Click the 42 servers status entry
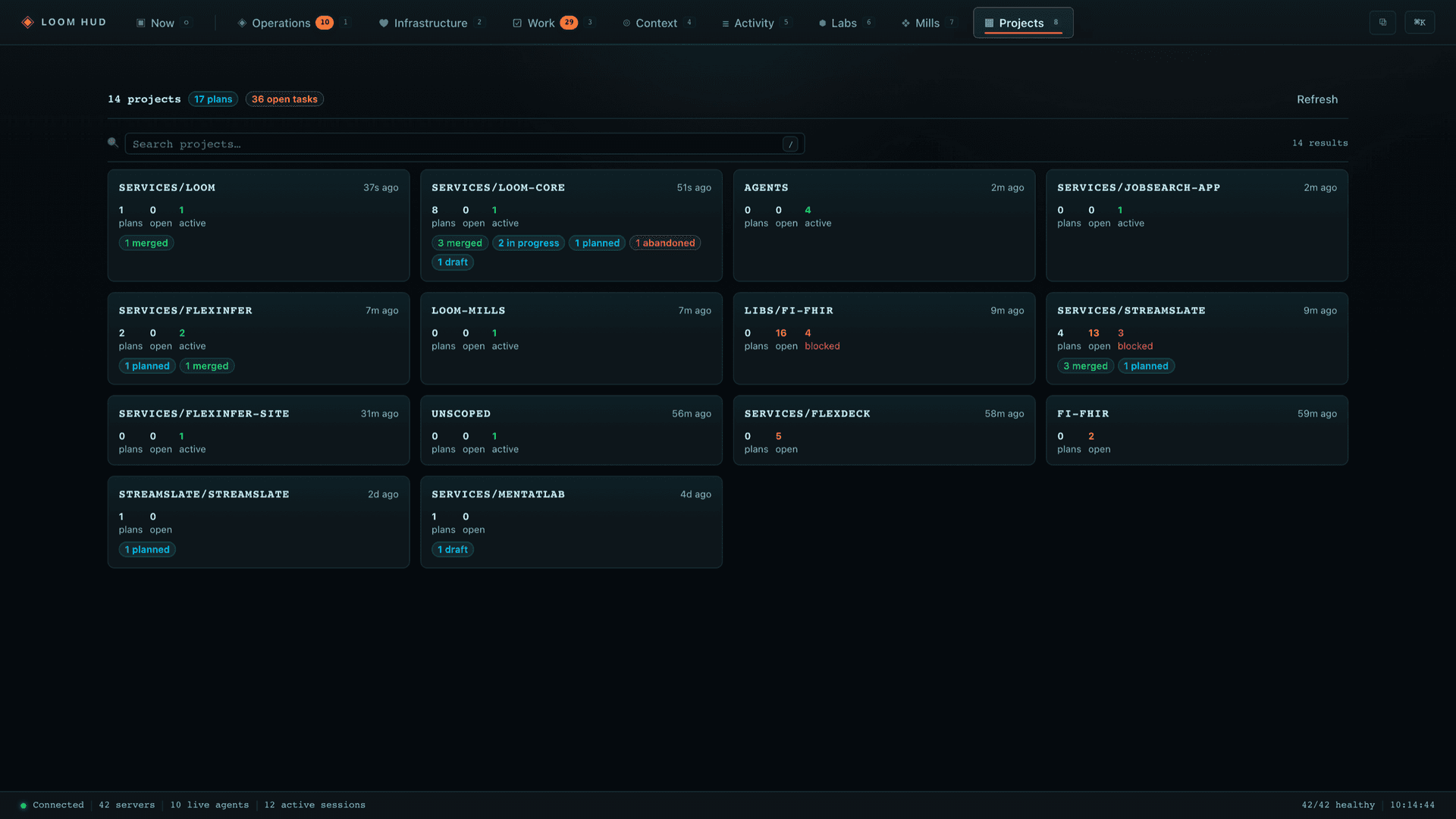This screenshot has height=819, width=1456. [x=127, y=805]
